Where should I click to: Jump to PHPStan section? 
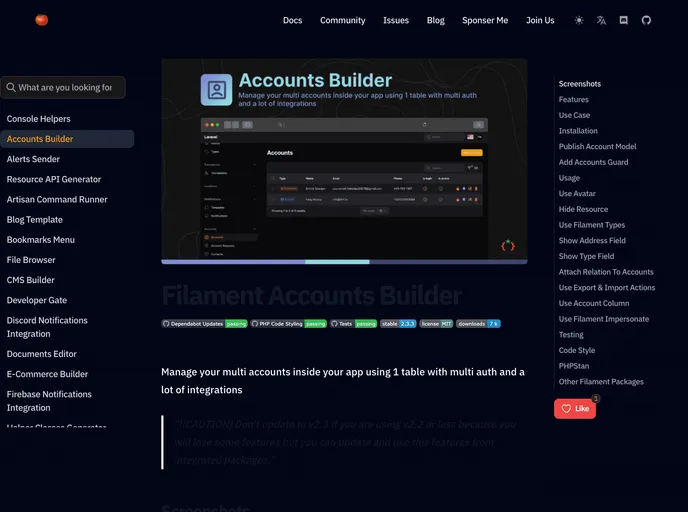coord(573,366)
